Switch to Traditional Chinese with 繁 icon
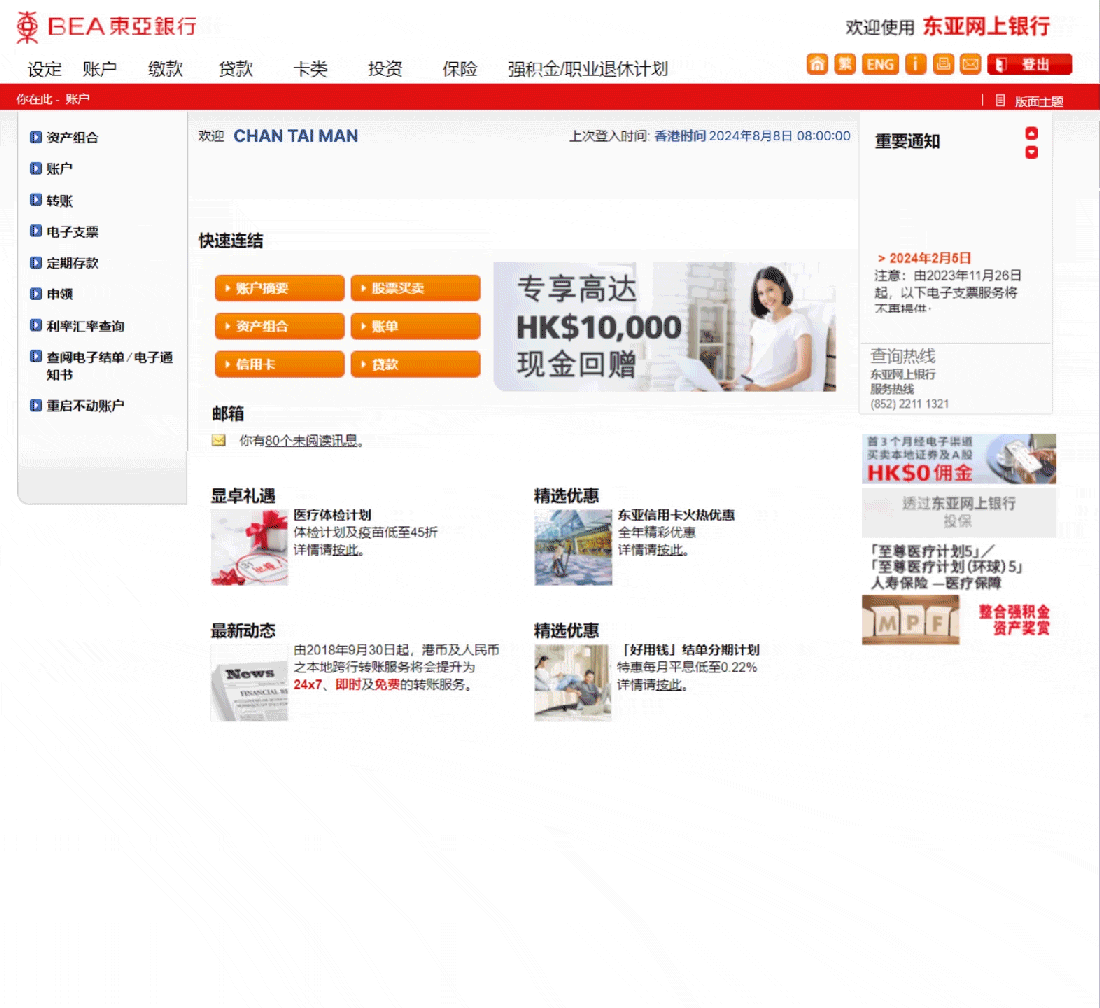The height and width of the screenshot is (1008, 1100). click(x=845, y=65)
